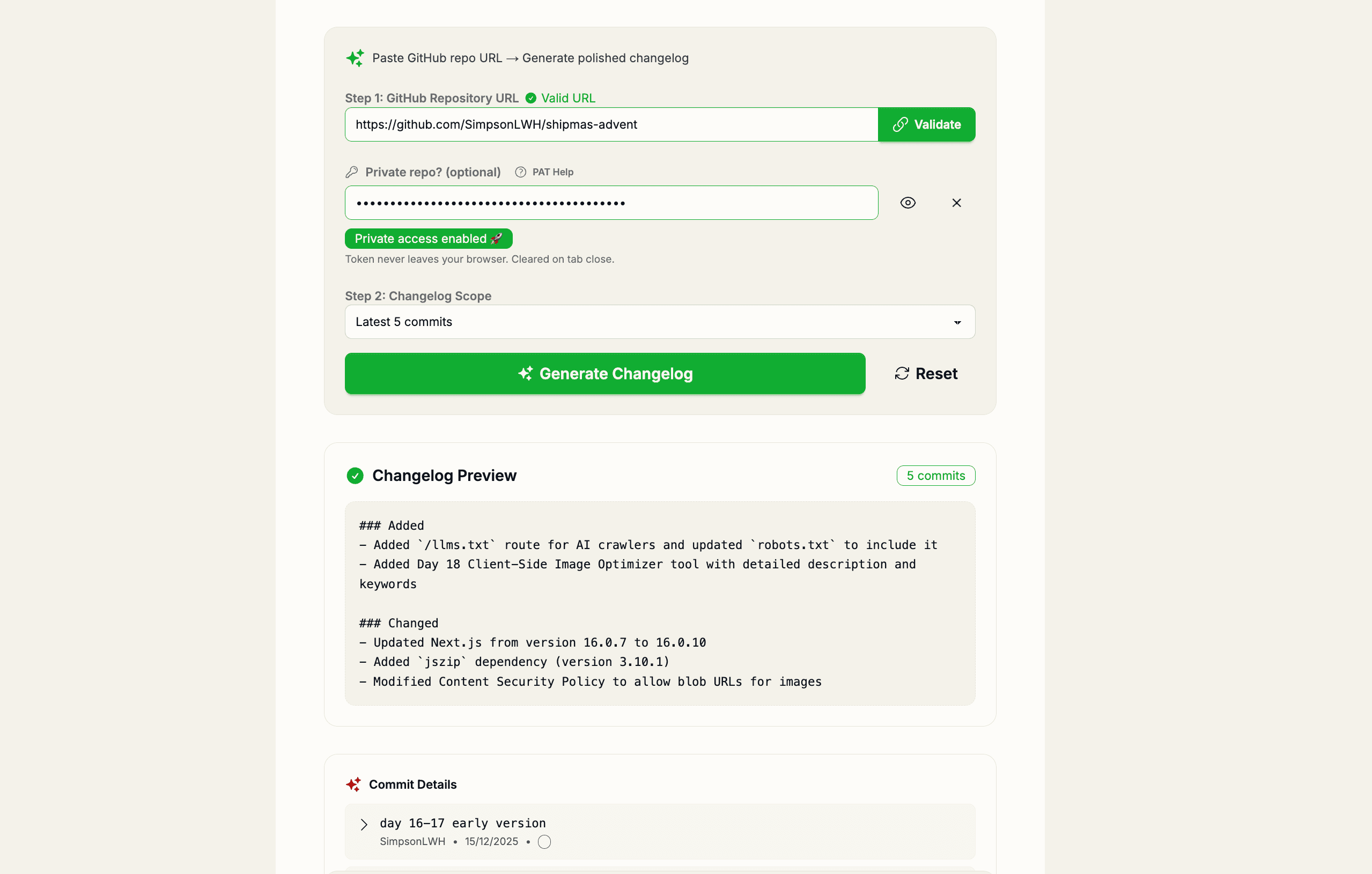Screen dimensions: 1372x874
Task: Open PAT Help via the question mark icon
Action: pos(520,172)
